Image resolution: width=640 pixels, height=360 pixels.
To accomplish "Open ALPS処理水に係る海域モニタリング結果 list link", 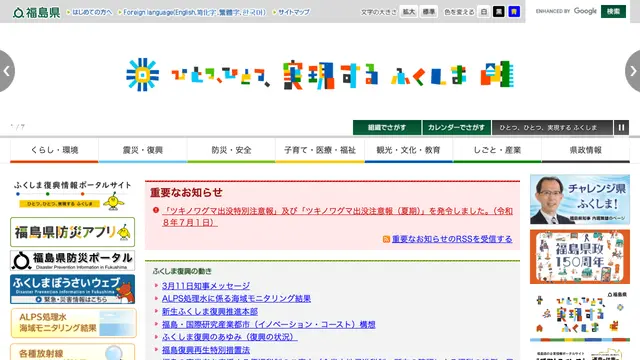I will tap(236, 299).
